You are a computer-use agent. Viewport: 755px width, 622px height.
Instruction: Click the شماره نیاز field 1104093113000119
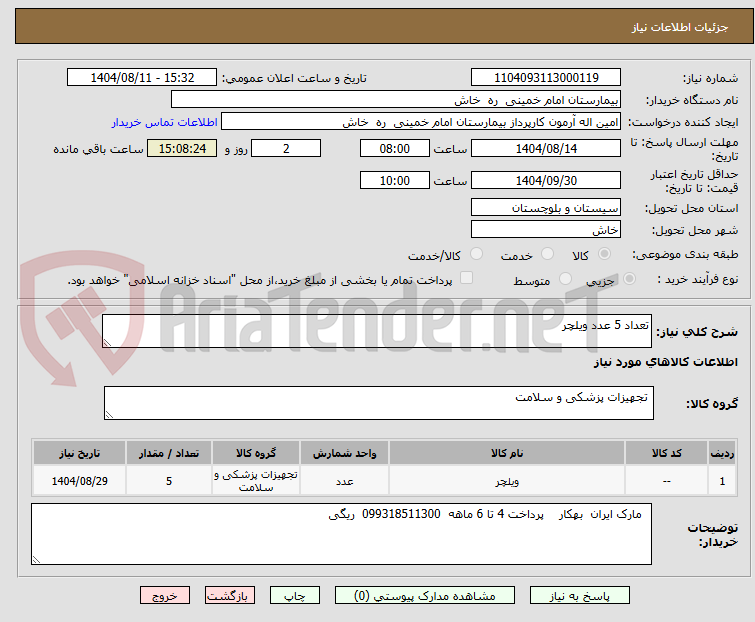point(546,78)
